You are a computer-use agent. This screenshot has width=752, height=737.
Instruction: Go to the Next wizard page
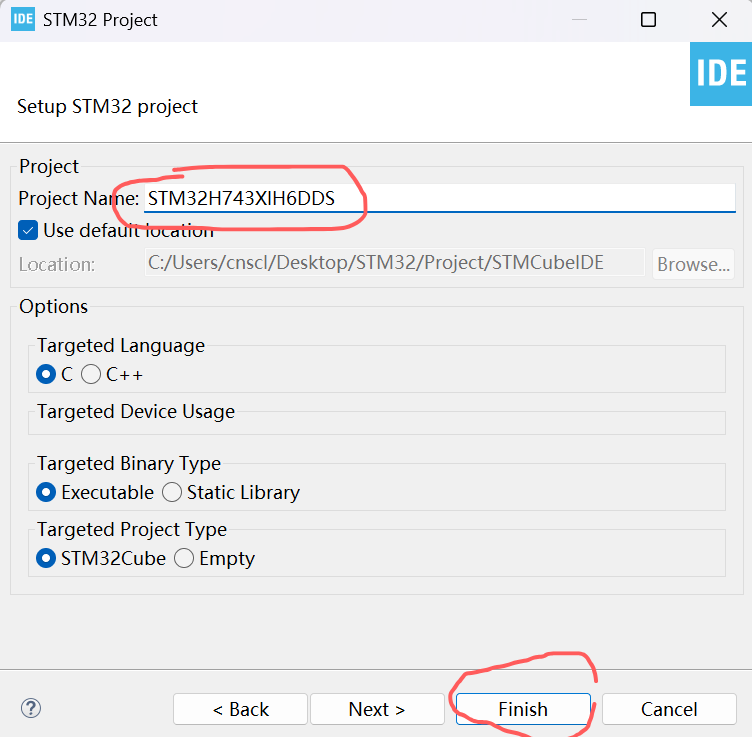coord(377,709)
